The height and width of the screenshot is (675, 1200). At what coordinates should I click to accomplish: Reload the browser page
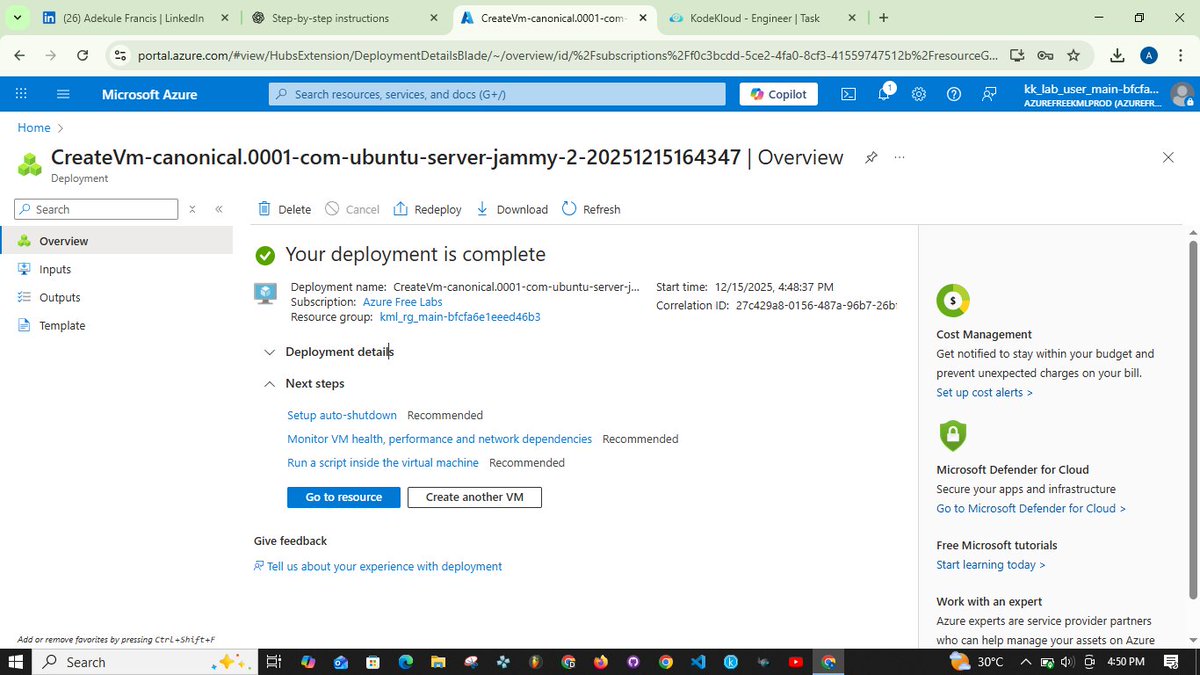(83, 56)
